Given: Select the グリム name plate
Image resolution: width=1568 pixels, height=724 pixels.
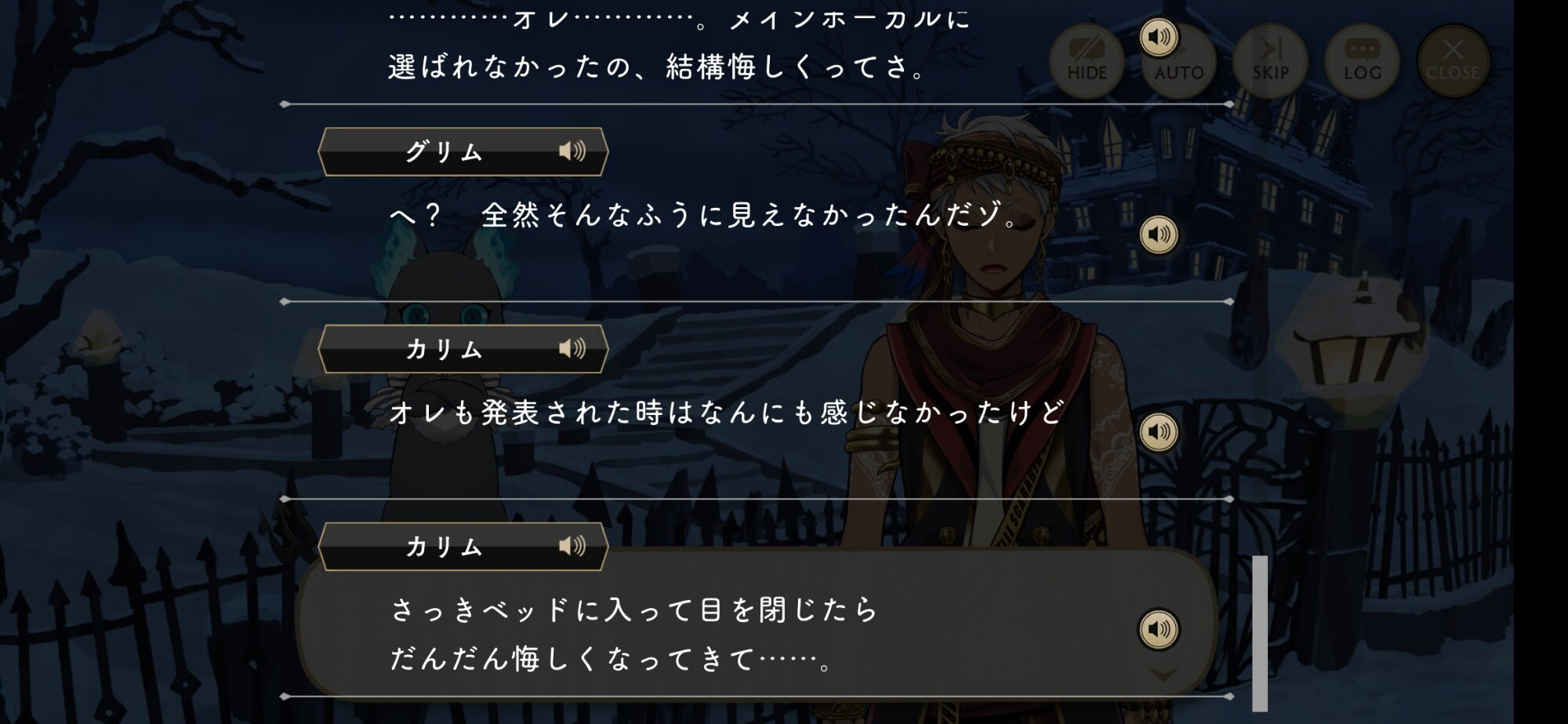Looking at the screenshot, I should pyautogui.click(x=463, y=151).
